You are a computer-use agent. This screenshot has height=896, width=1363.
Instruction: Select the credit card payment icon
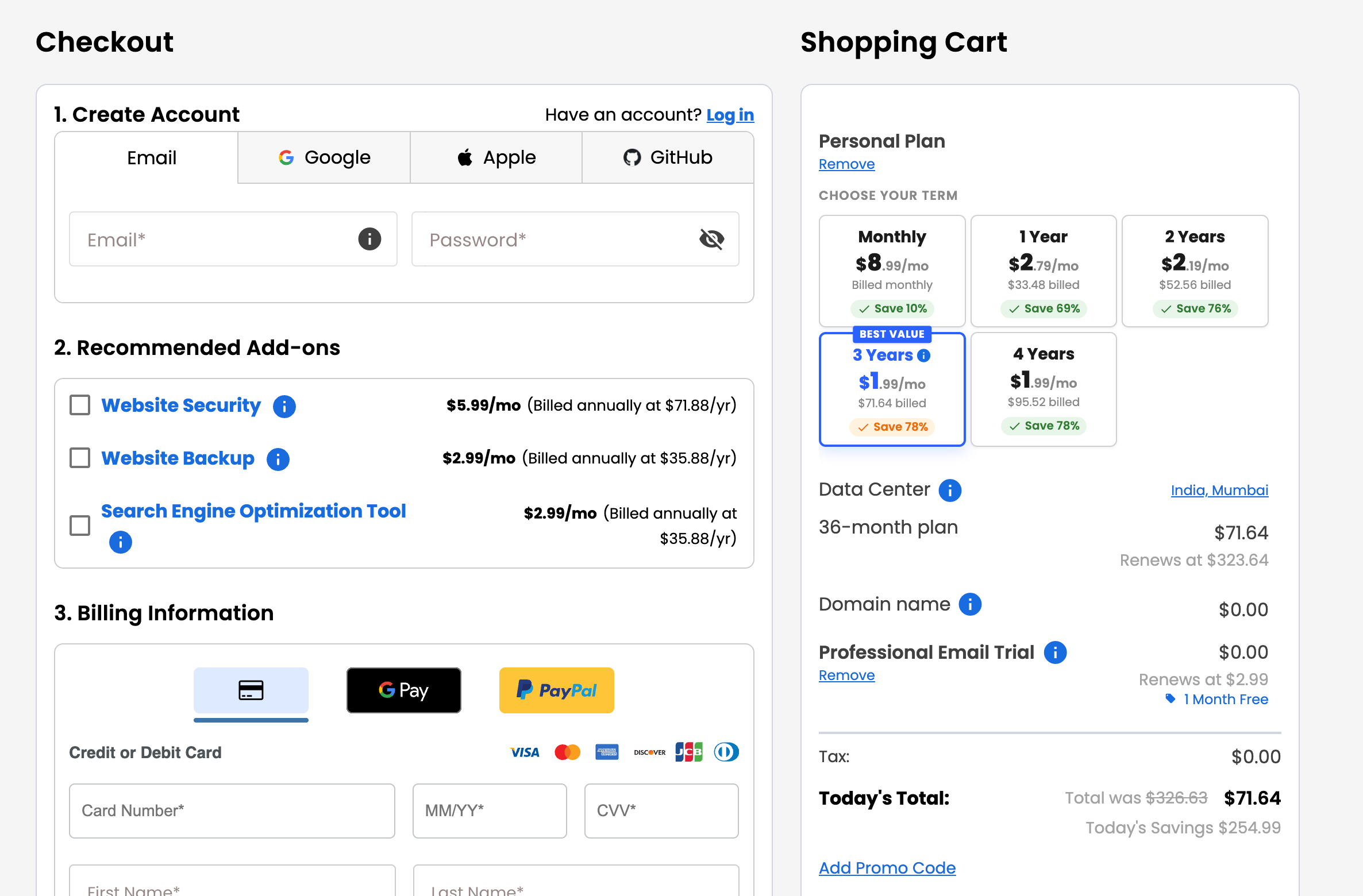pos(251,690)
